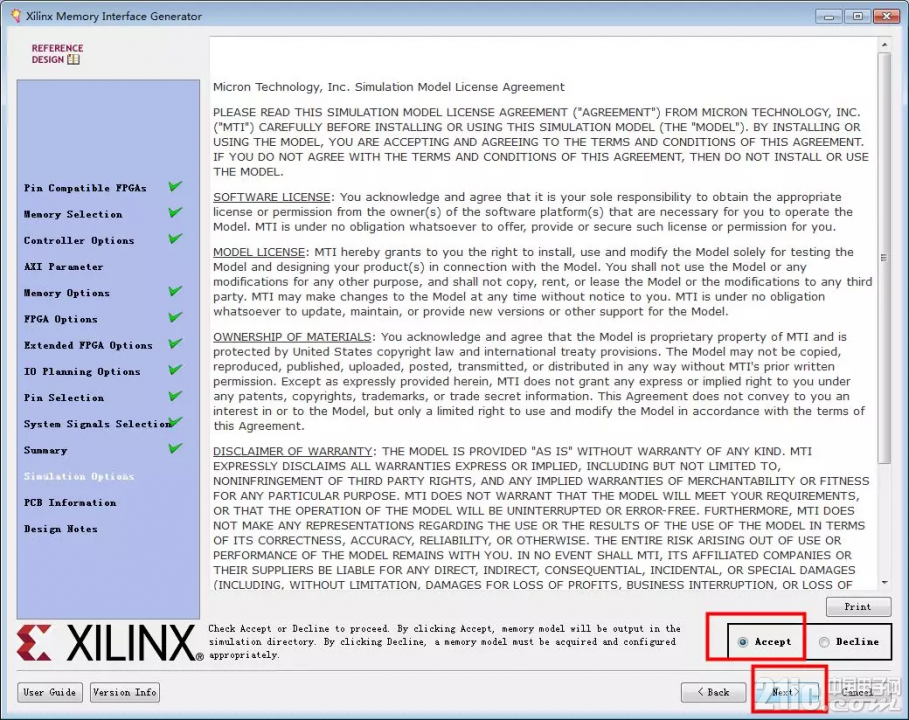Select the IO Planning Options step
Viewport: 909px width, 720px height.
coord(82,371)
